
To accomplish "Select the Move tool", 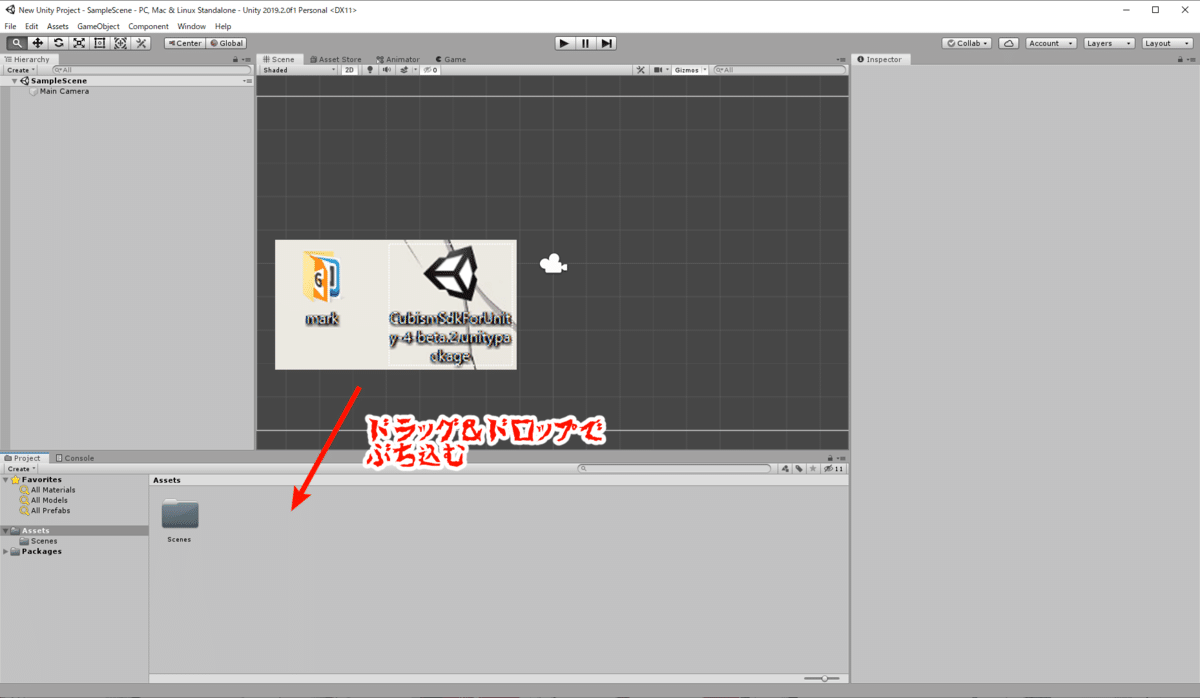I will pos(37,43).
